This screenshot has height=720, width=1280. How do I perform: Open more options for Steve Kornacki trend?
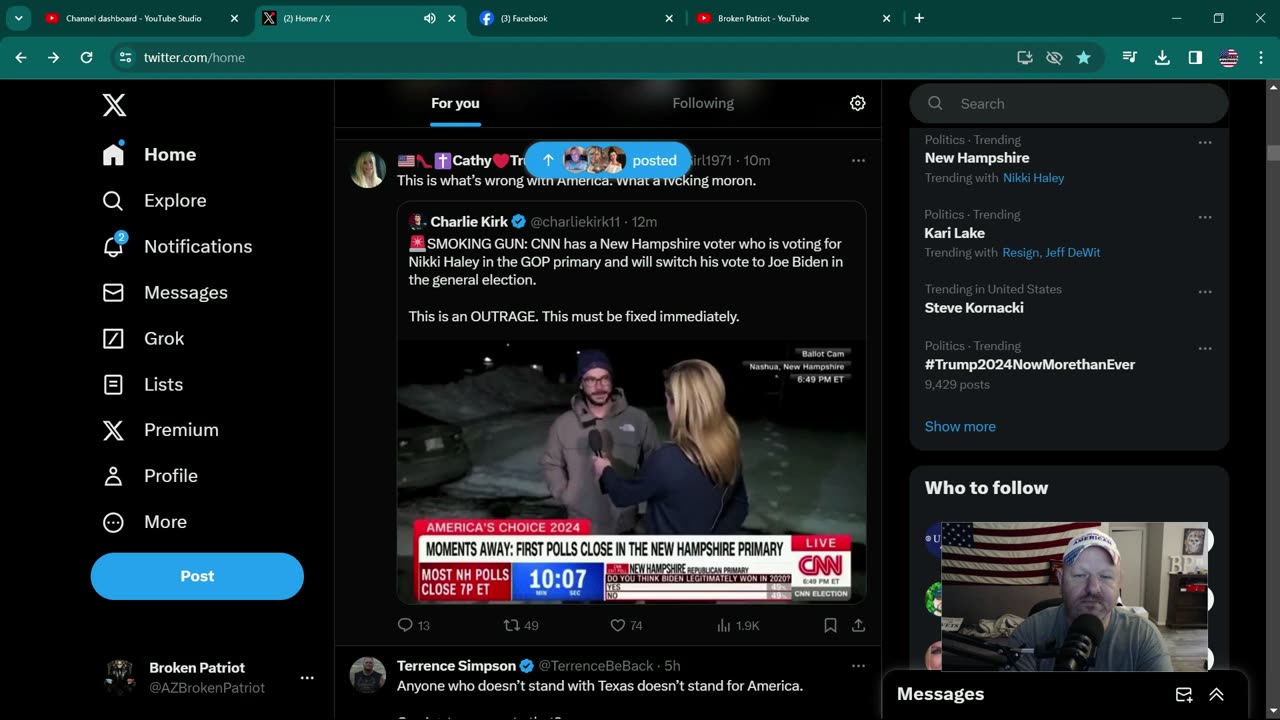pyautogui.click(x=1205, y=292)
